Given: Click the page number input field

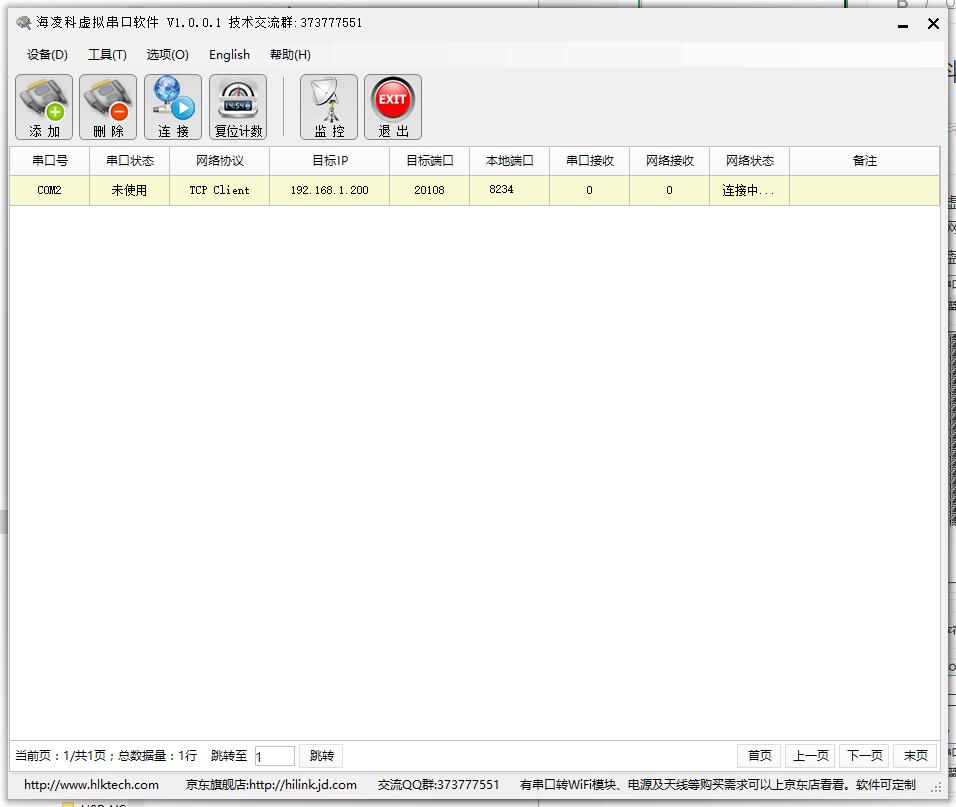Looking at the screenshot, I should [275, 757].
